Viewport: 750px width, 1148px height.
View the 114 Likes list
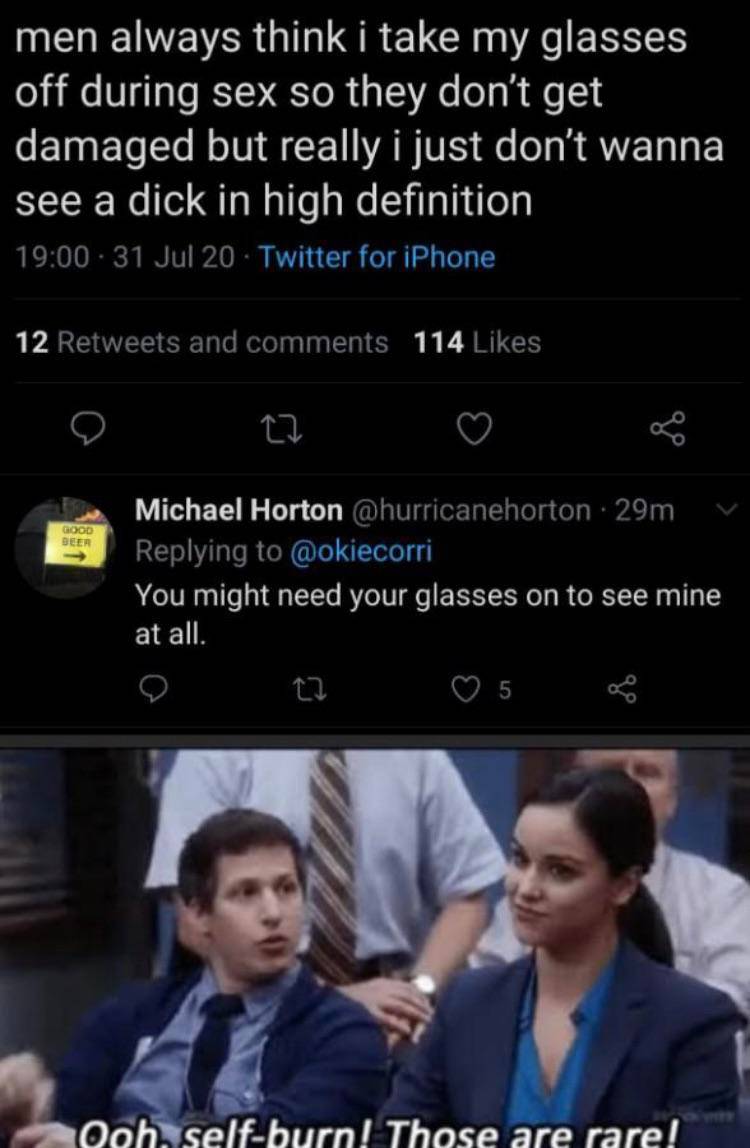477,343
